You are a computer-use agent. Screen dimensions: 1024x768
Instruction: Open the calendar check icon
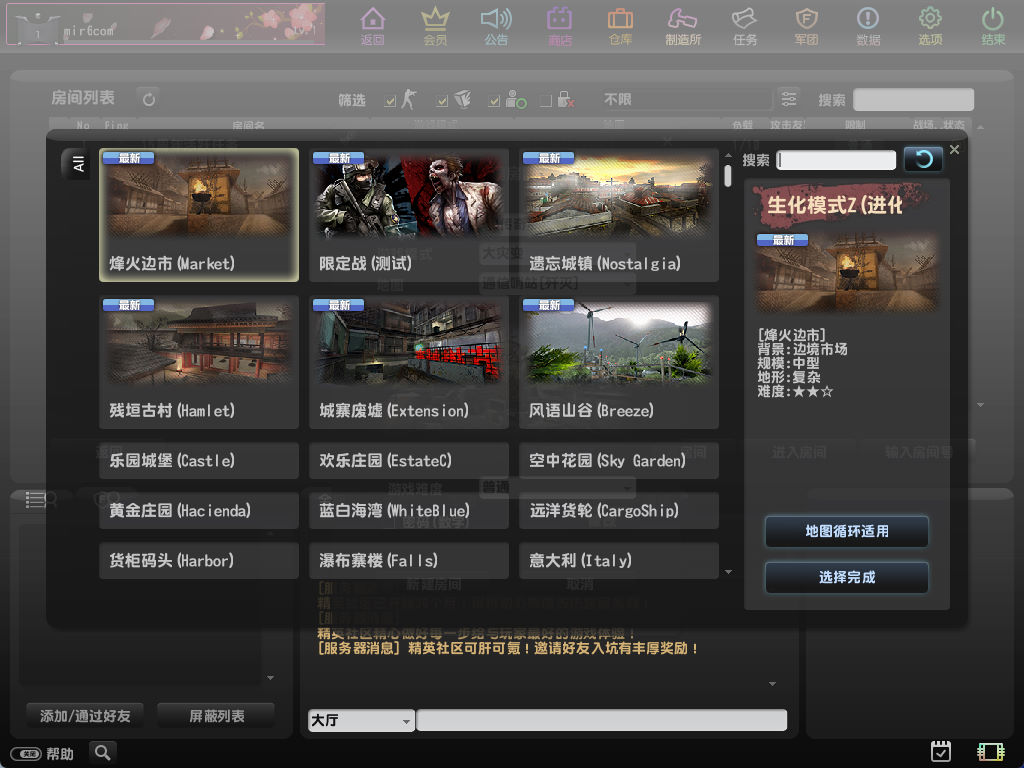point(940,751)
